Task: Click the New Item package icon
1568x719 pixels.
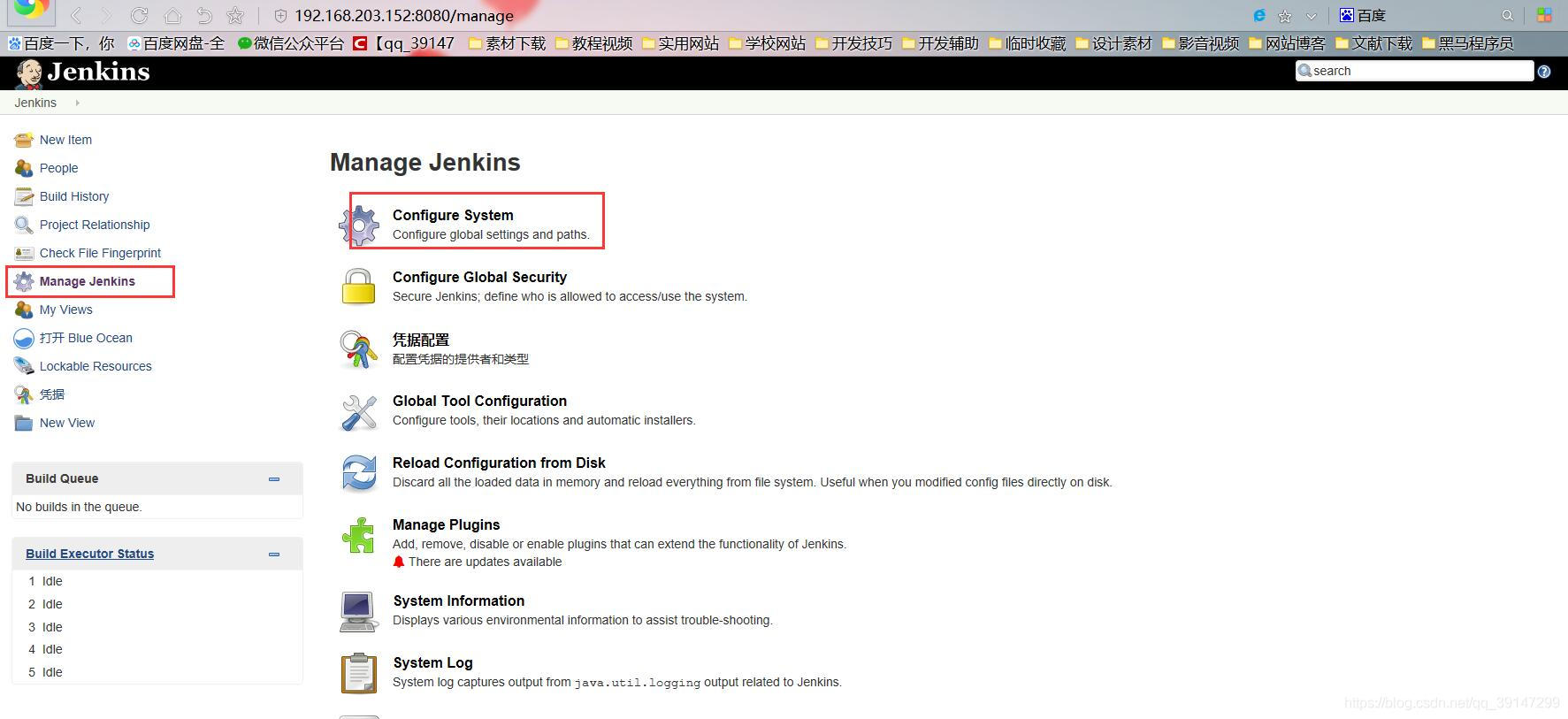Action: click(x=24, y=140)
